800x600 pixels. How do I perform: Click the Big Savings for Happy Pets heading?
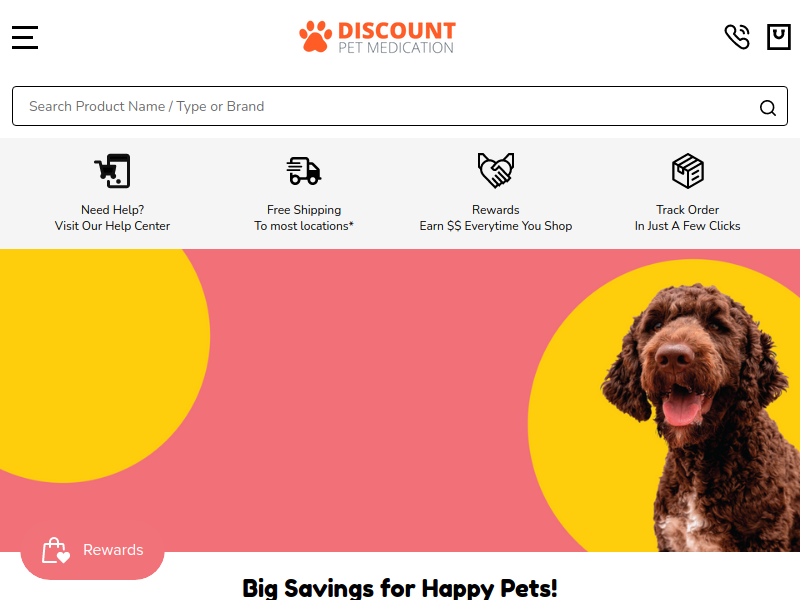pyautogui.click(x=400, y=587)
